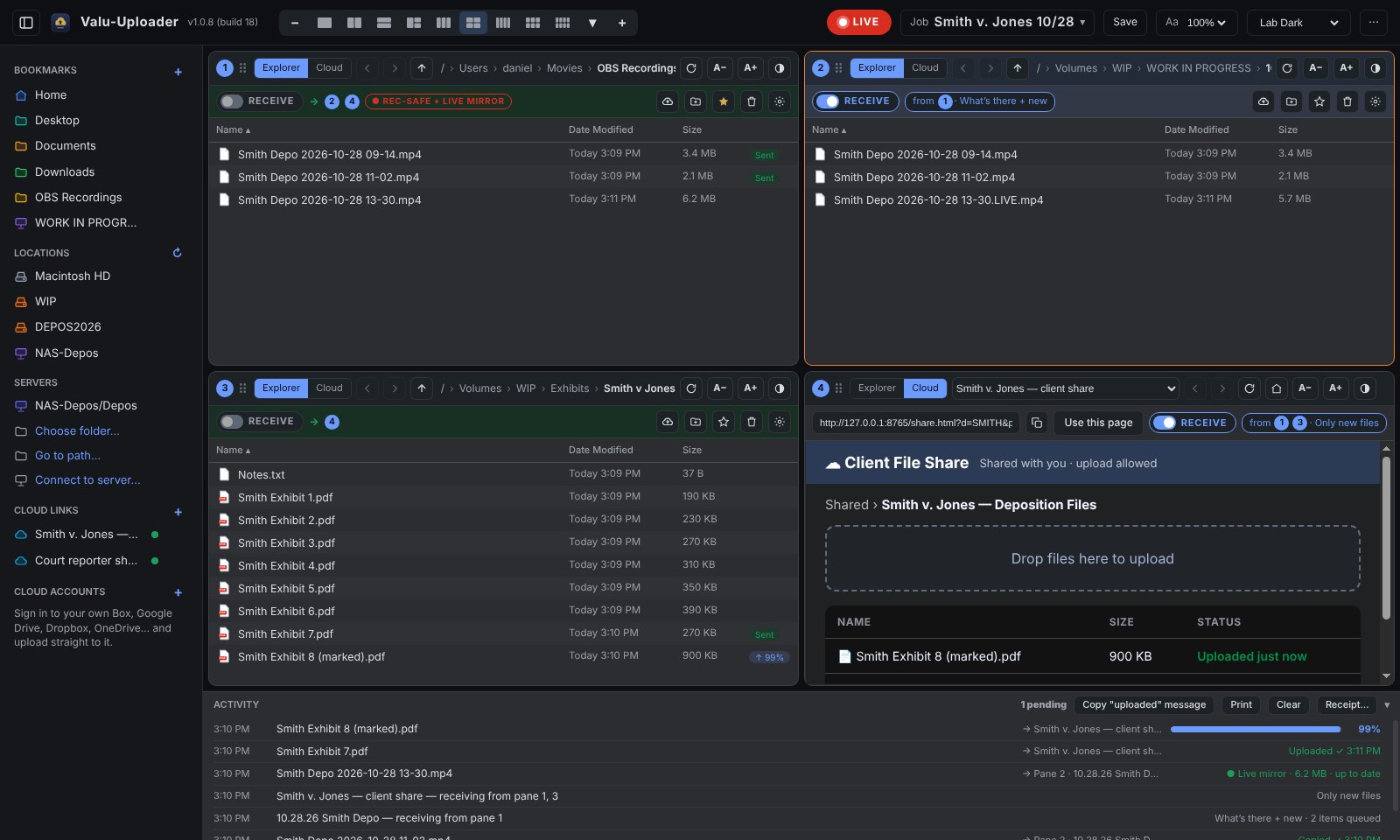Click Copy "uploaded" message button
The width and height of the screenshot is (1400, 840).
tap(1144, 705)
